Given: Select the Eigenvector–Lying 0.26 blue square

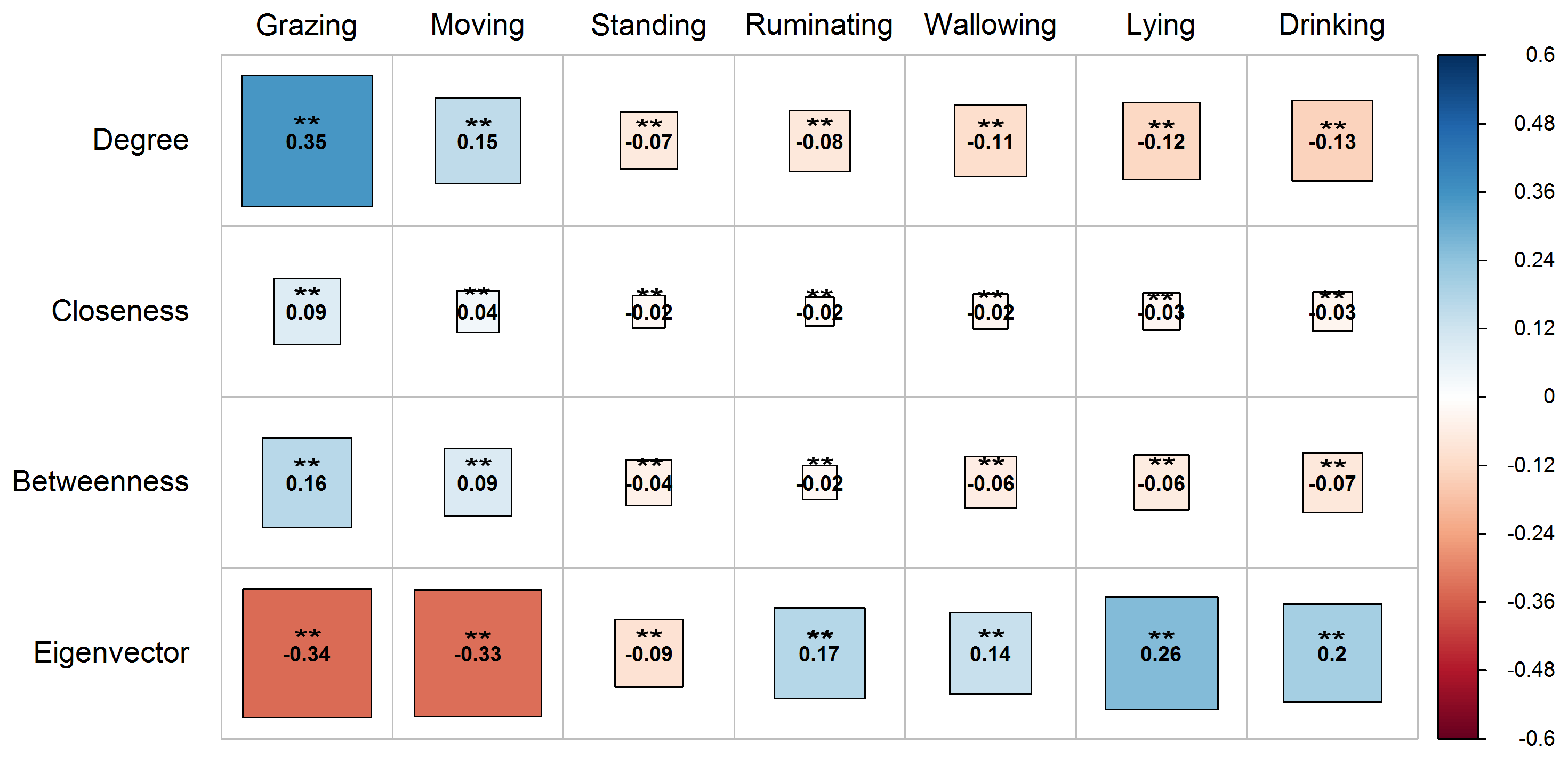Looking at the screenshot, I should coord(1161,652).
